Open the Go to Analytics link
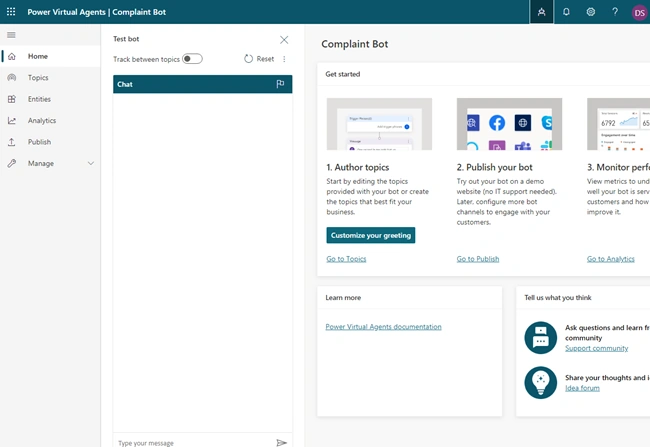The width and height of the screenshot is (650, 447). [610, 259]
